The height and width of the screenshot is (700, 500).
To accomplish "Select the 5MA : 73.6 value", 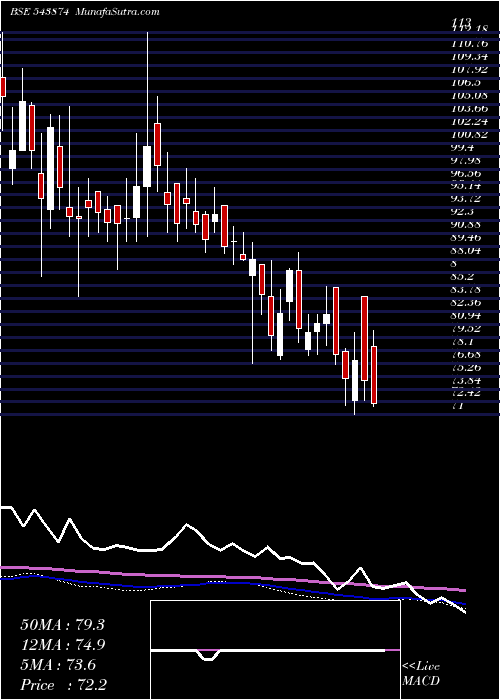I will (58, 665).
